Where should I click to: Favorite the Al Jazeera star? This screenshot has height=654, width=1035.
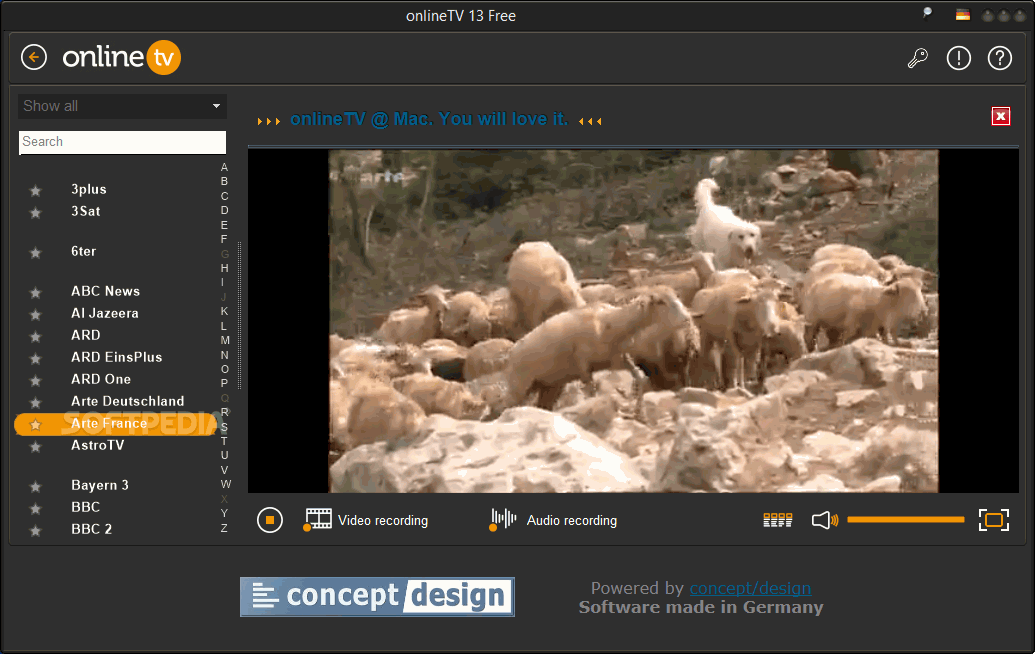click(x=36, y=315)
